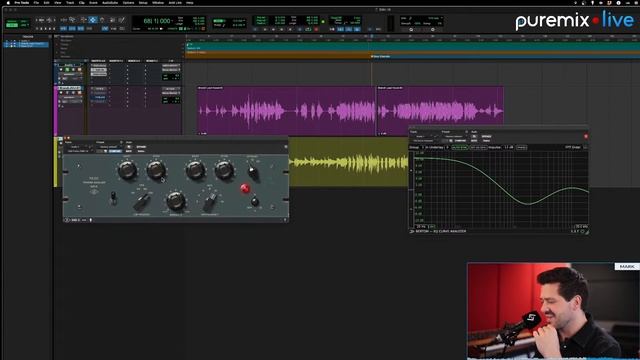Open the input path selector on Audio 1
This screenshot has width=640, height=360.
170,65
